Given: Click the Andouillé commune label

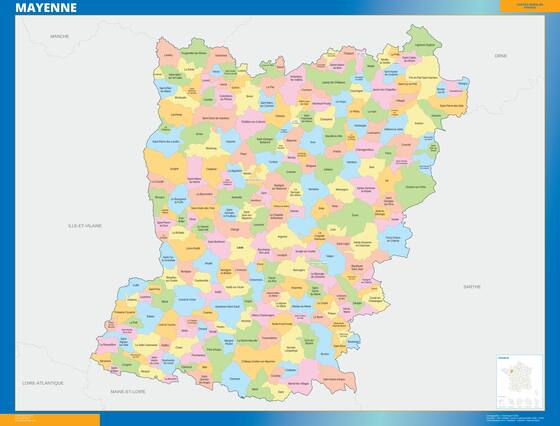Looking at the screenshot, I should coord(237,197).
